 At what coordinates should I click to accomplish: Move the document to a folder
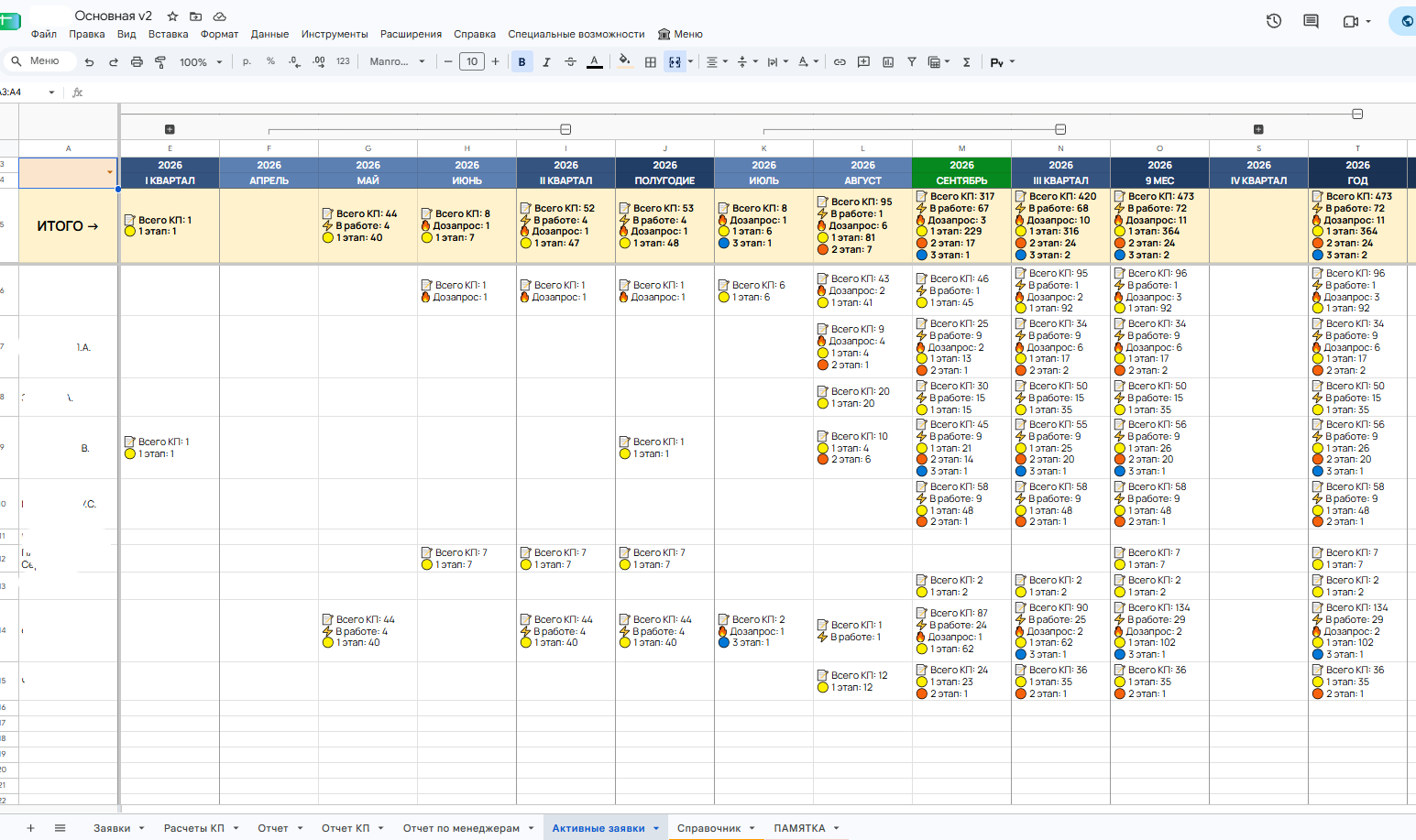(196, 16)
